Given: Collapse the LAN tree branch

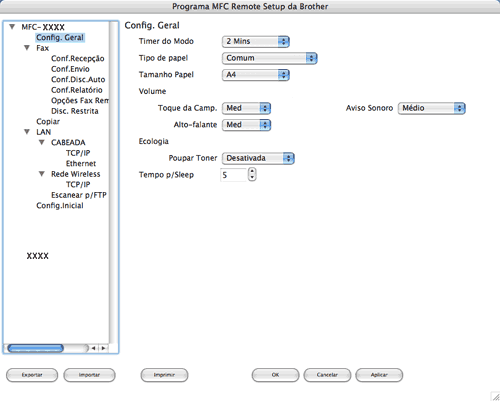Looking at the screenshot, I should click(x=27, y=132).
